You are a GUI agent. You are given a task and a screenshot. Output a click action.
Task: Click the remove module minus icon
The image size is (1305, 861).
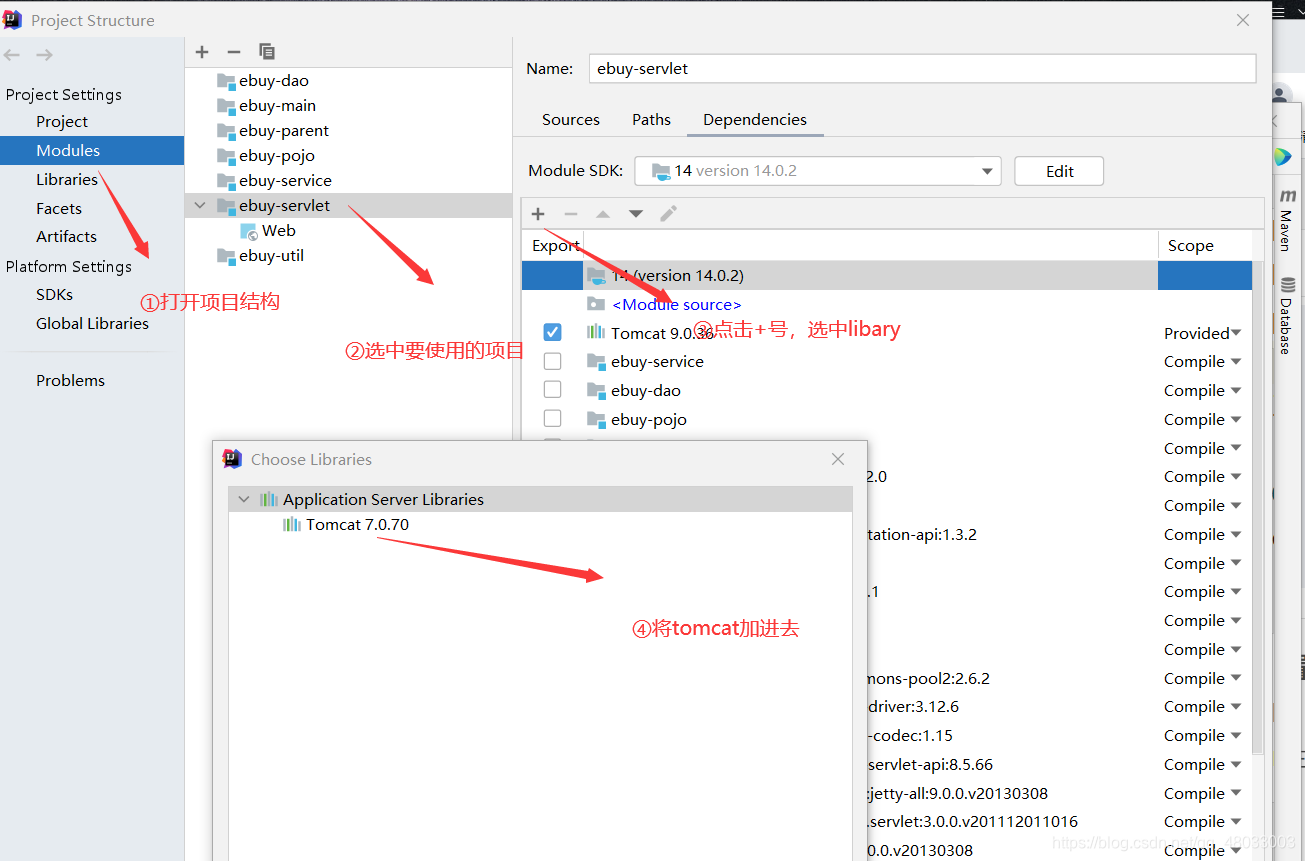point(234,52)
